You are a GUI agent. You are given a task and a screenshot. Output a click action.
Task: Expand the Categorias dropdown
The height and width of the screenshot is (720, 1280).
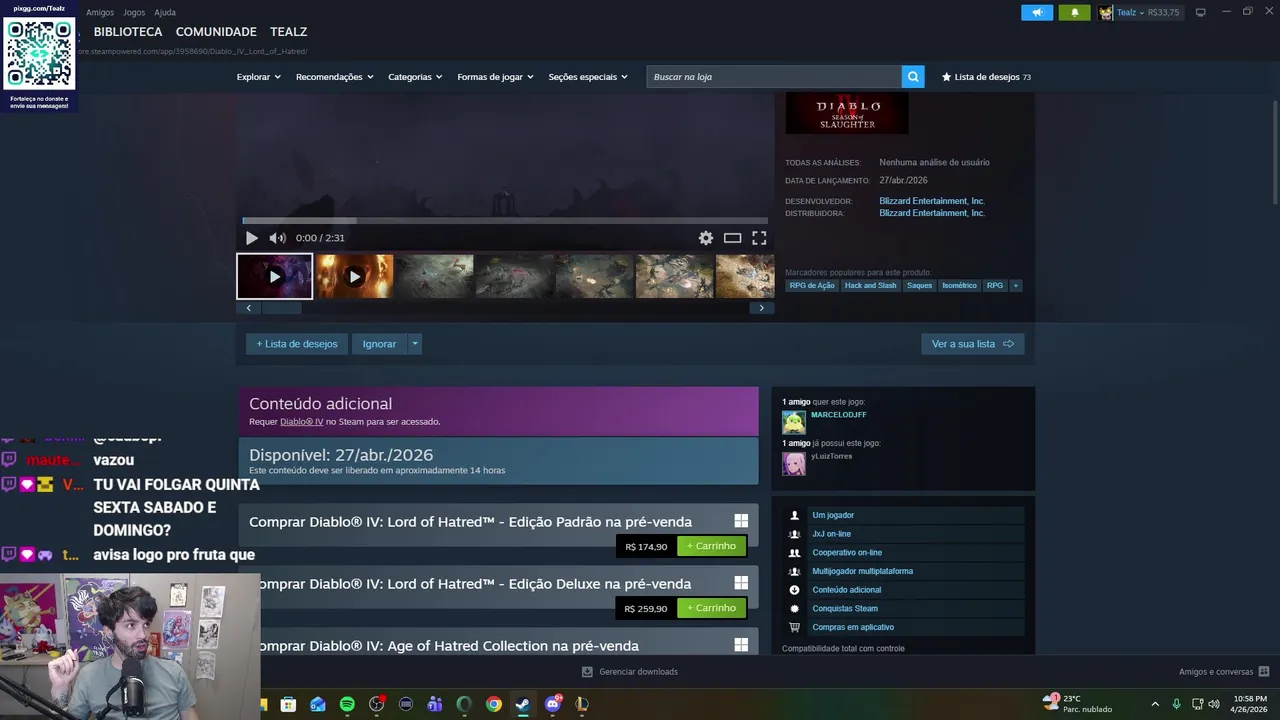tap(415, 77)
